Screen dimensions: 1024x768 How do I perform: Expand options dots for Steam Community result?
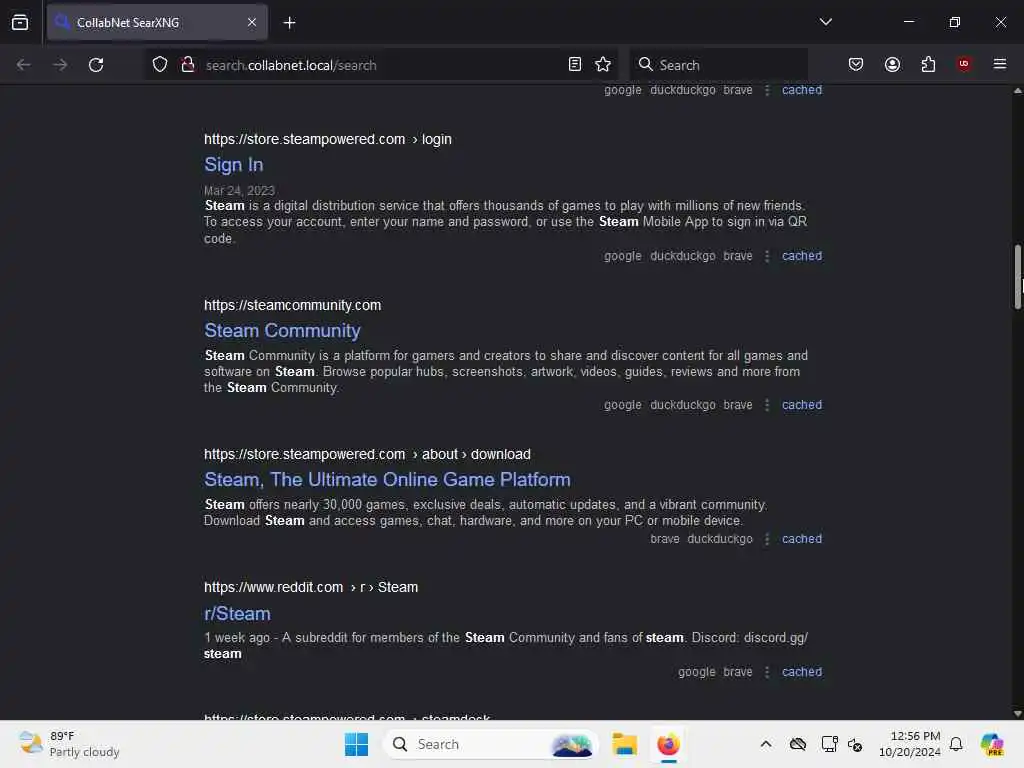[x=767, y=405]
